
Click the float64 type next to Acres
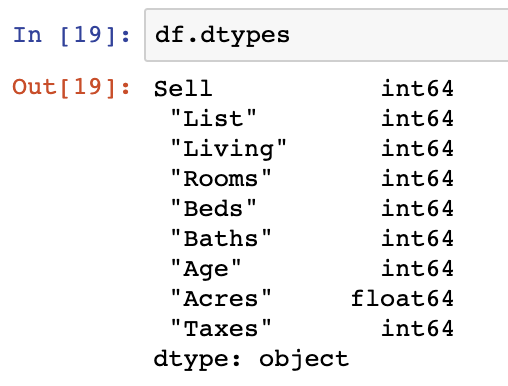pyautogui.click(x=402, y=298)
